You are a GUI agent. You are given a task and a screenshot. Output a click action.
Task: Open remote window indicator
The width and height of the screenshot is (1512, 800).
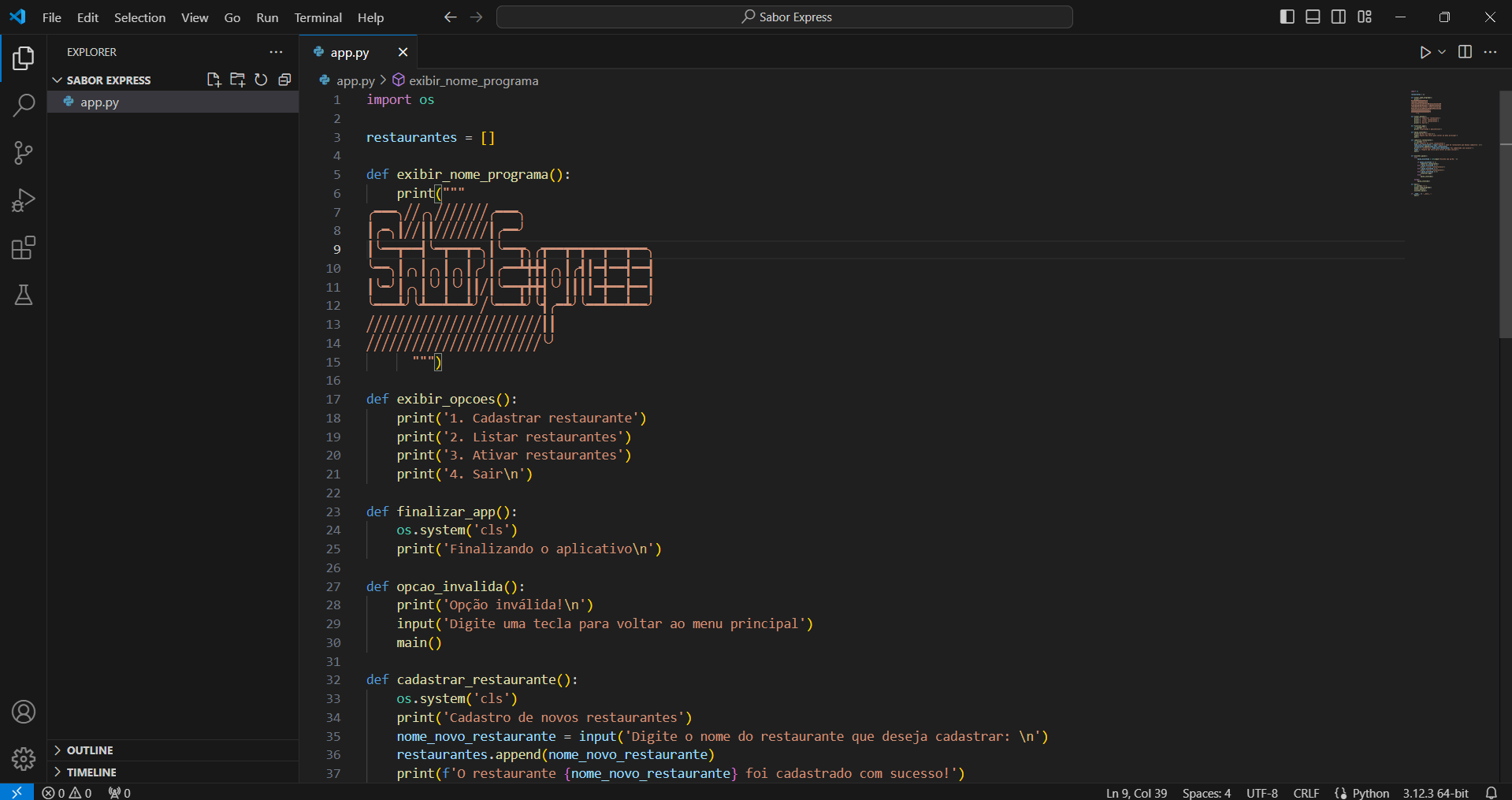pyautogui.click(x=17, y=792)
